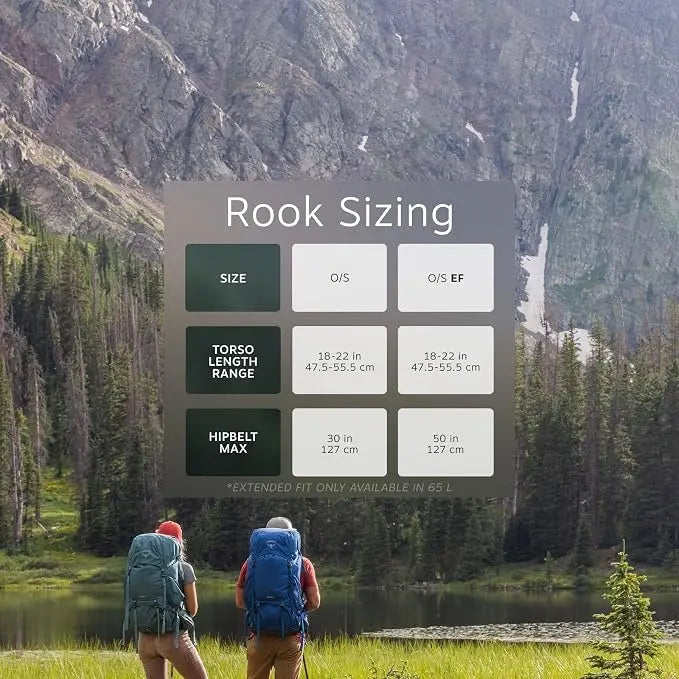This screenshot has height=679, width=679.
Task: Select the SIZE header cell
Action: click(233, 278)
